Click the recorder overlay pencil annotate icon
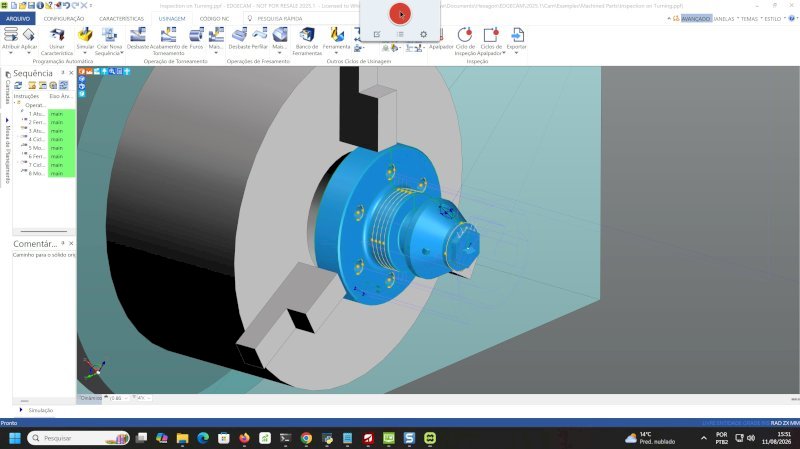 [x=377, y=34]
